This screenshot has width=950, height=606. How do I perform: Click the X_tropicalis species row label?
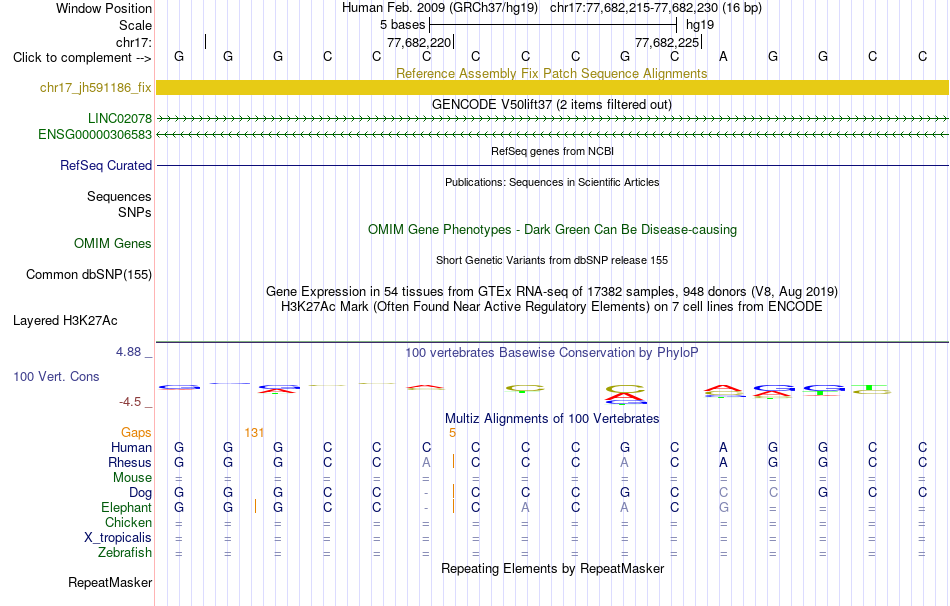118,538
